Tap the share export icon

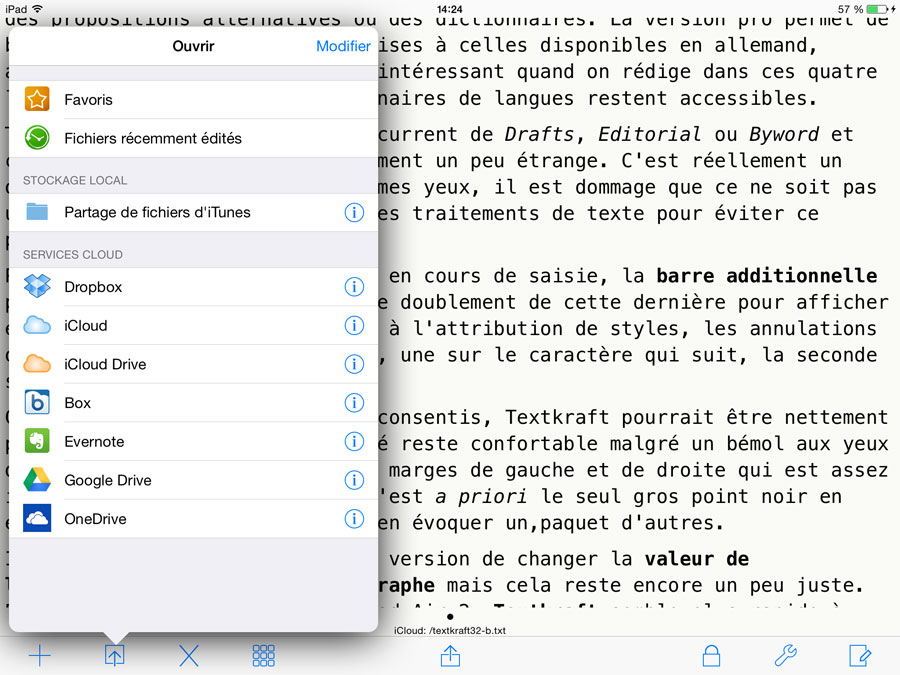(451, 655)
